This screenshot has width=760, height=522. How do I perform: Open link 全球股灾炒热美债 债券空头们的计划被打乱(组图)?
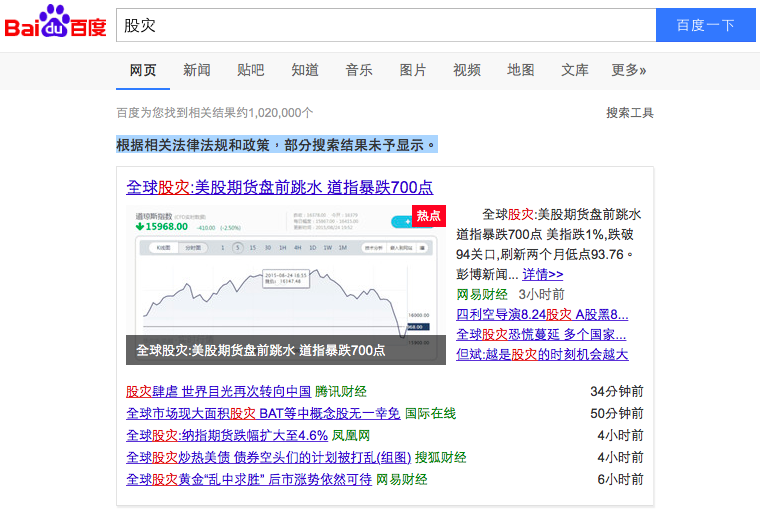269,458
